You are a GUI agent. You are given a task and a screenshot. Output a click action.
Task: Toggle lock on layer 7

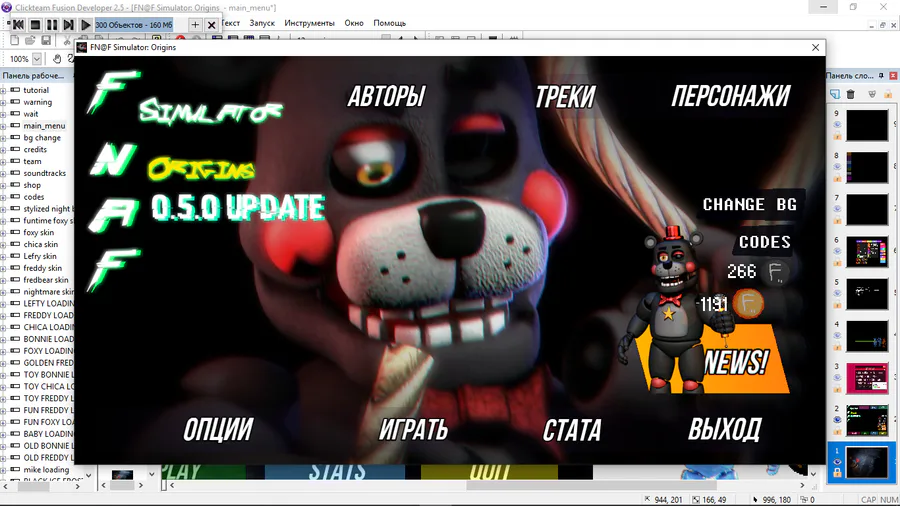click(837, 220)
